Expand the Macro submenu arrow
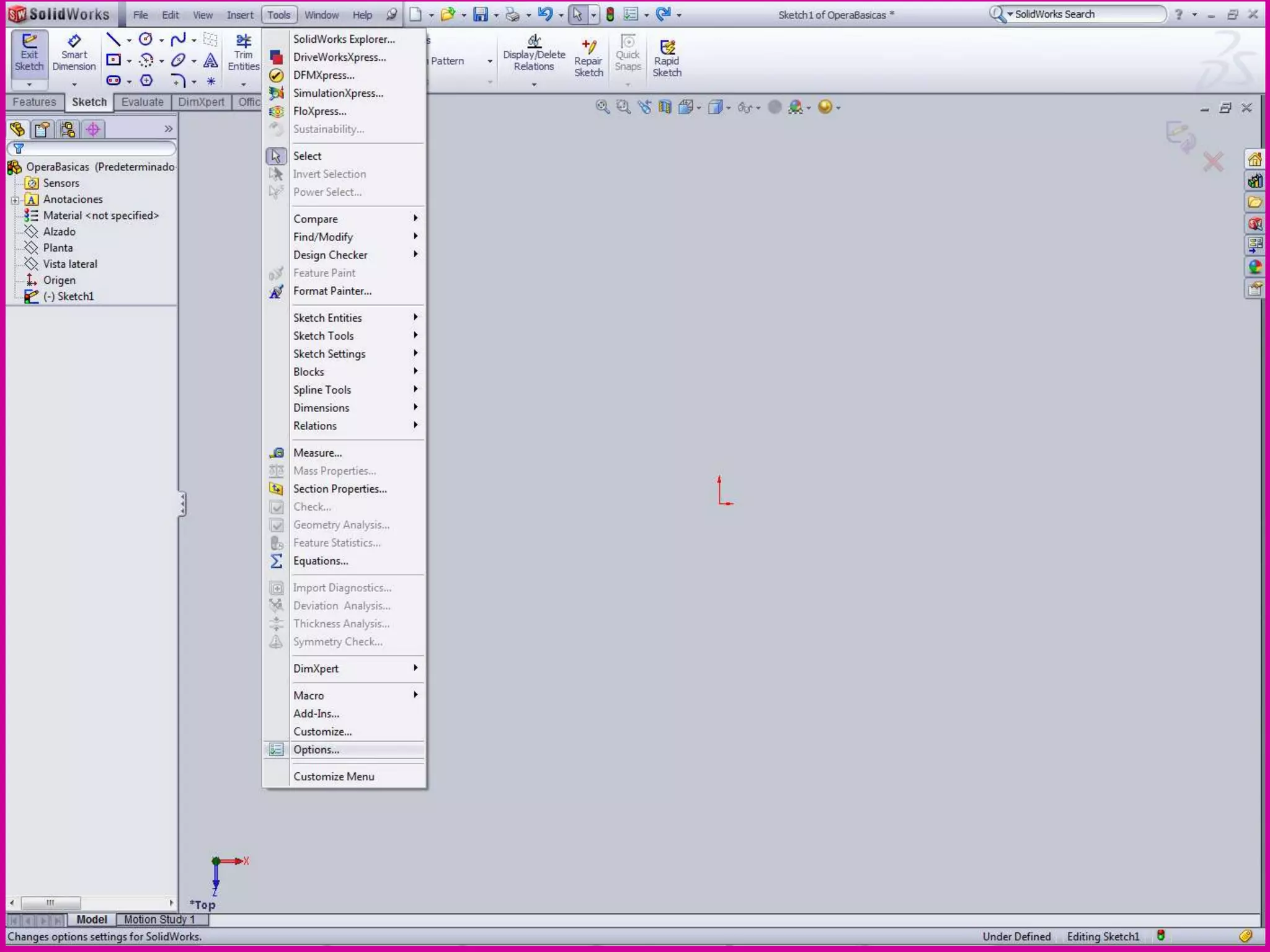 coord(415,695)
